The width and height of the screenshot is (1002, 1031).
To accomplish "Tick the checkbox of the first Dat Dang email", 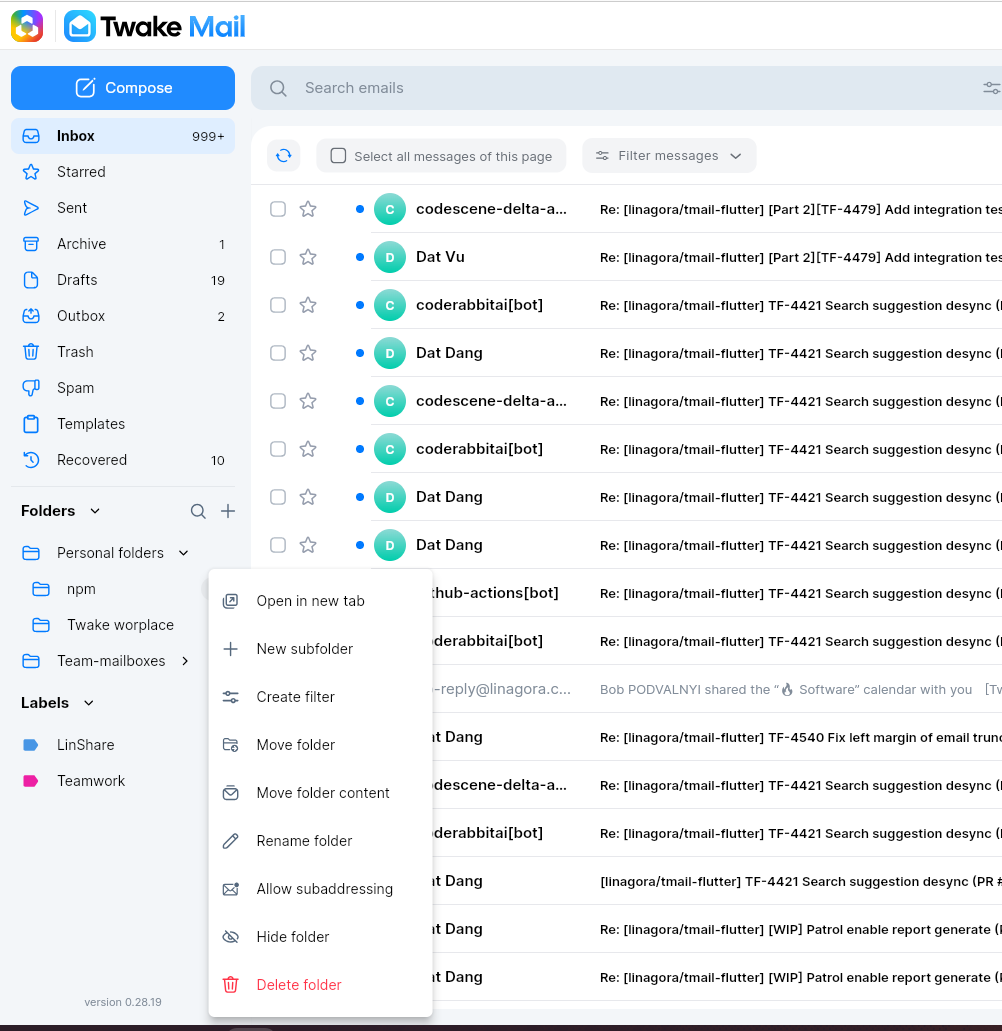I will click(278, 353).
